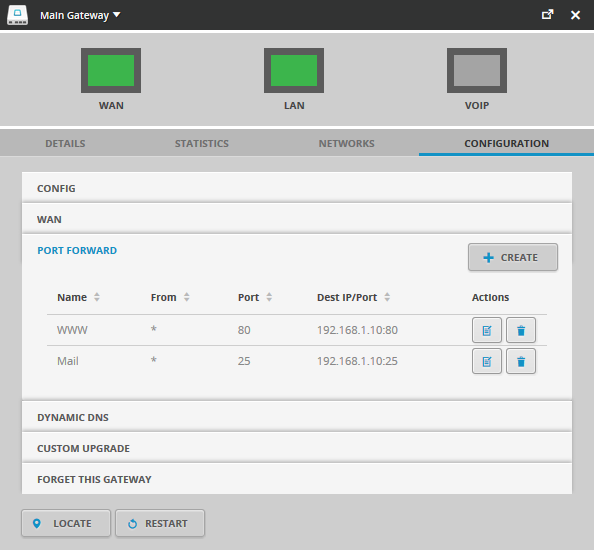The height and width of the screenshot is (550, 595).
Task: Switch to the Statistics tab
Action: 201,143
